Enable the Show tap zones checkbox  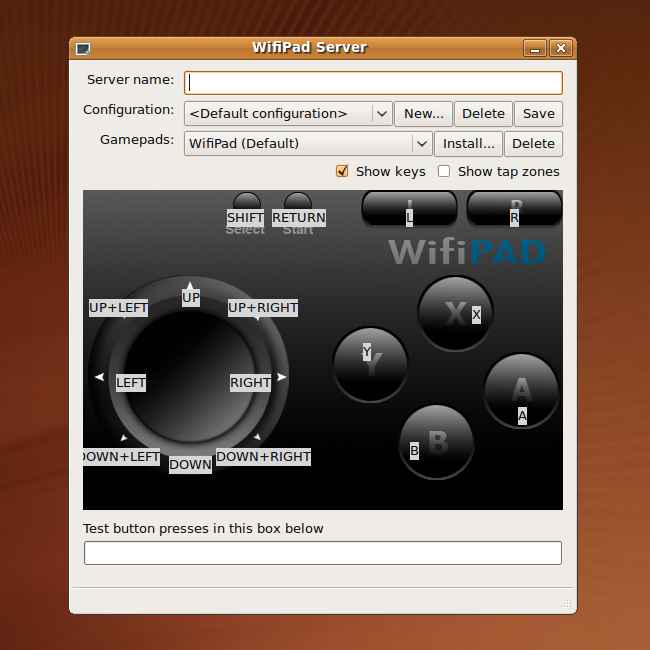pyautogui.click(x=444, y=171)
